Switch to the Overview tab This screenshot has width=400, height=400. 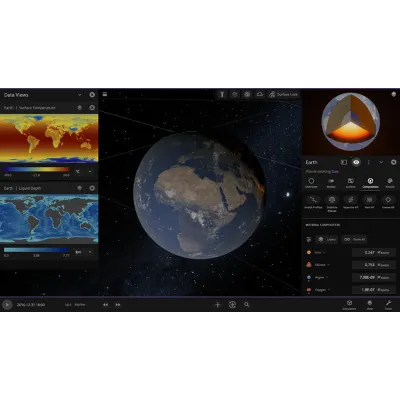click(x=311, y=183)
